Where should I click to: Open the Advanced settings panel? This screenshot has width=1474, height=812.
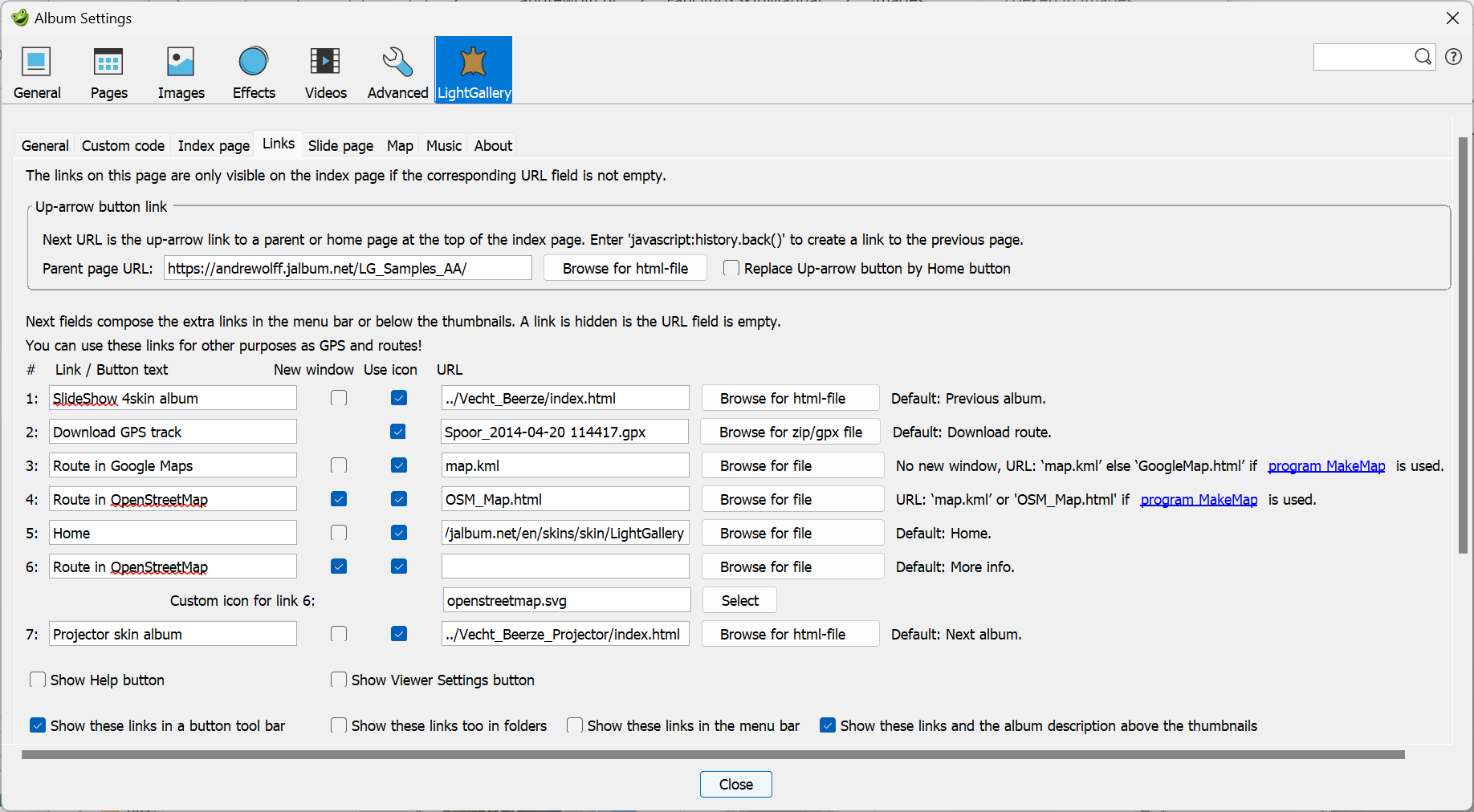pyautogui.click(x=397, y=71)
